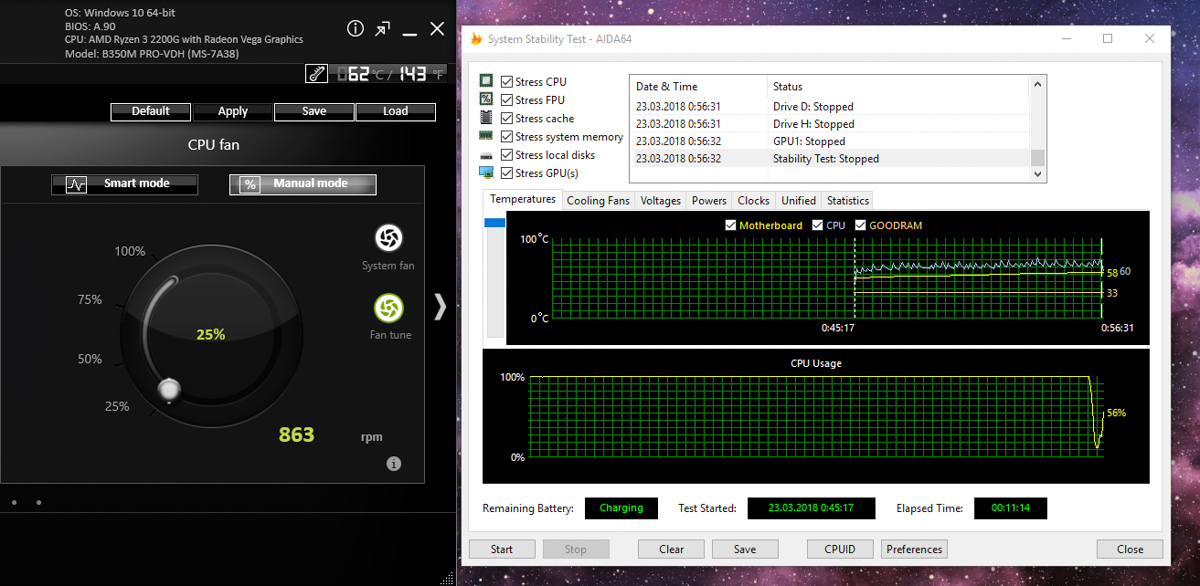Start the Fan tune function
The image size is (1200, 586).
pyautogui.click(x=388, y=308)
